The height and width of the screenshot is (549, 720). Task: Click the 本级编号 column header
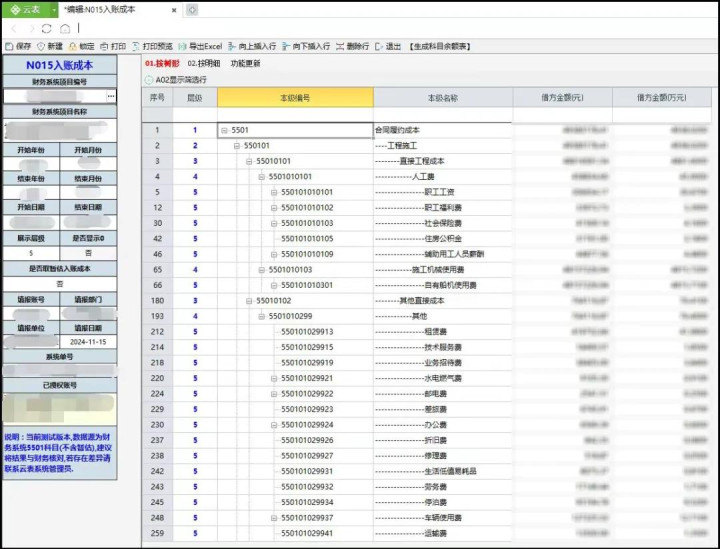[x=294, y=98]
